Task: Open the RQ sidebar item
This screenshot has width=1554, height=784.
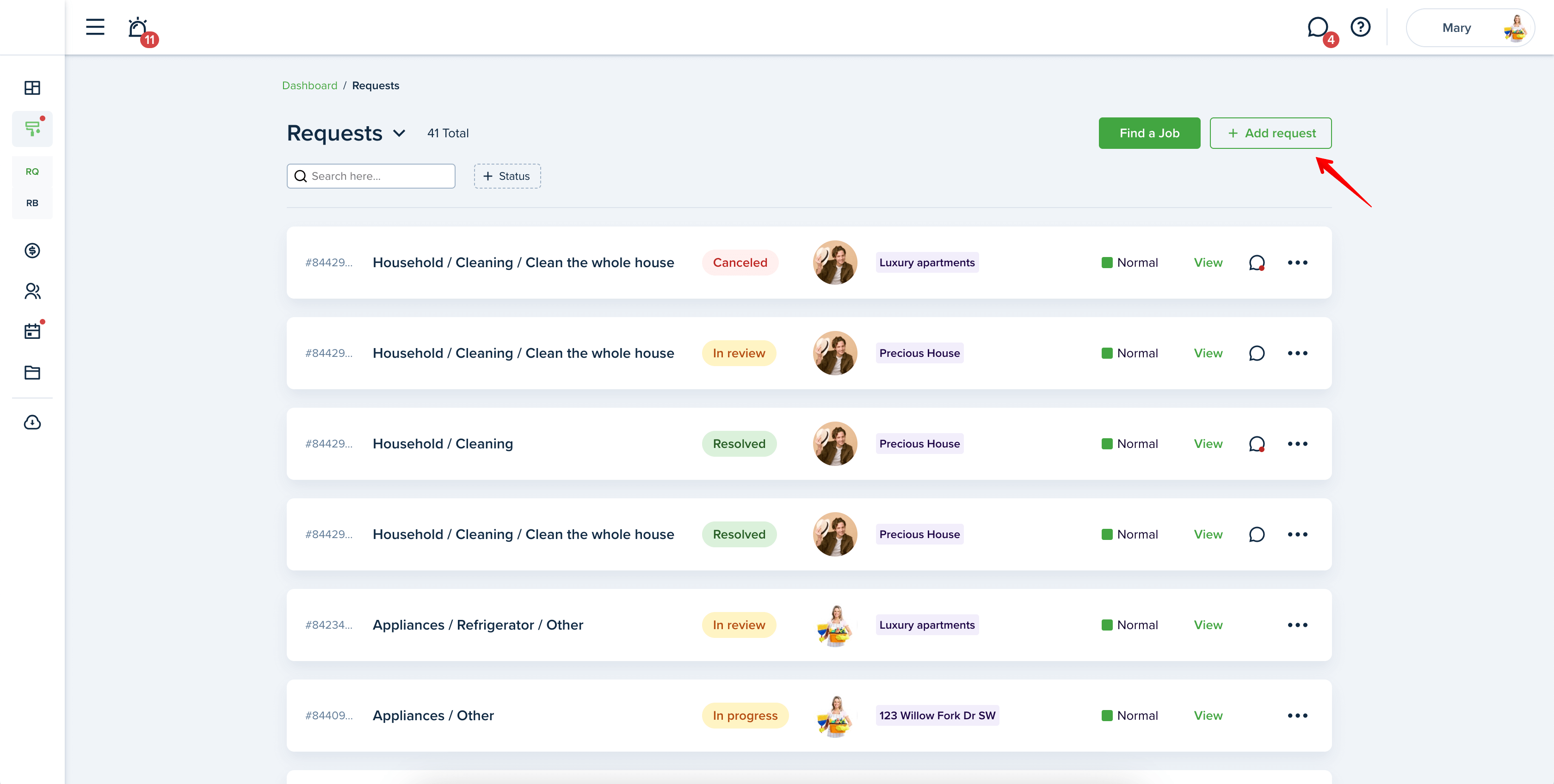Action: 32,172
